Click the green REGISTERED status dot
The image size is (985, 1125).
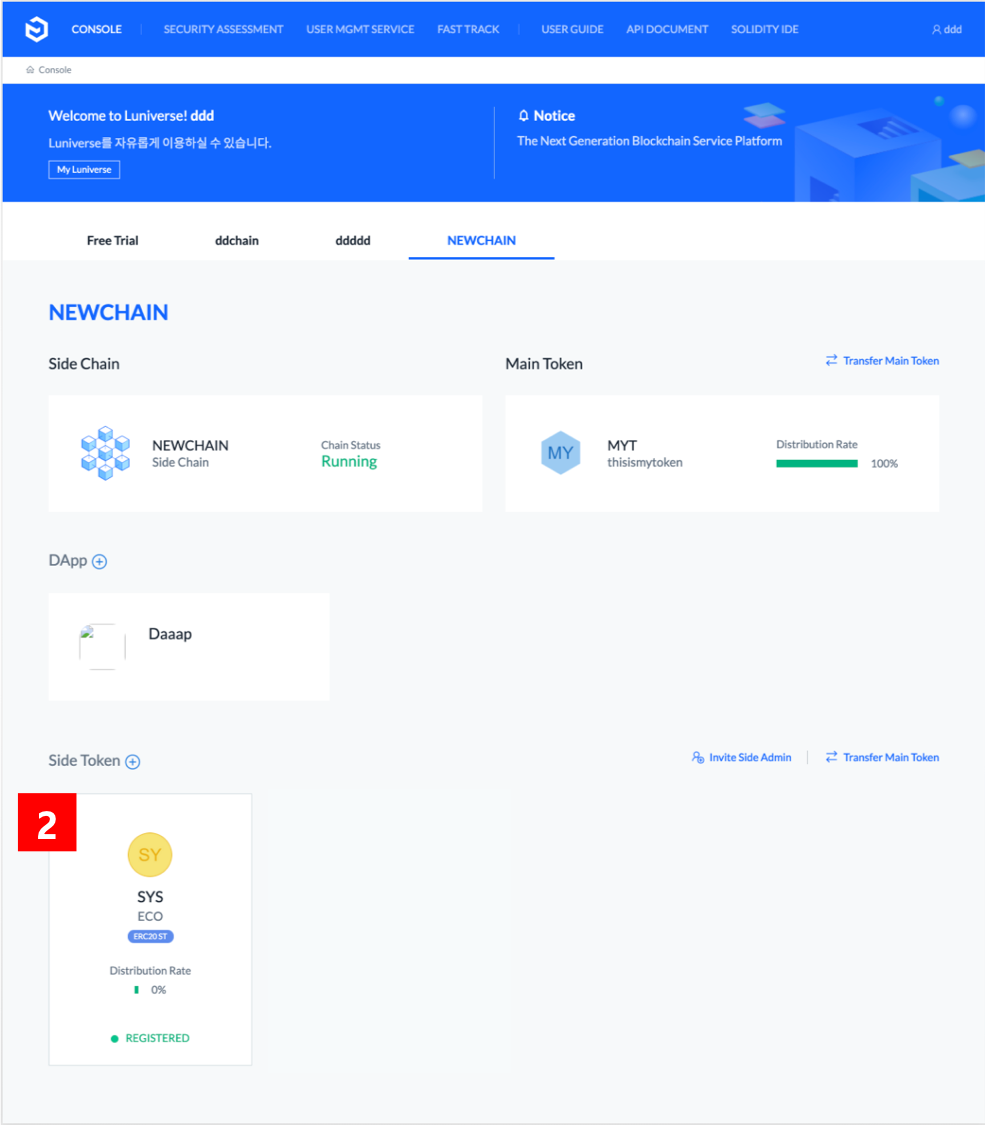(x=114, y=1039)
